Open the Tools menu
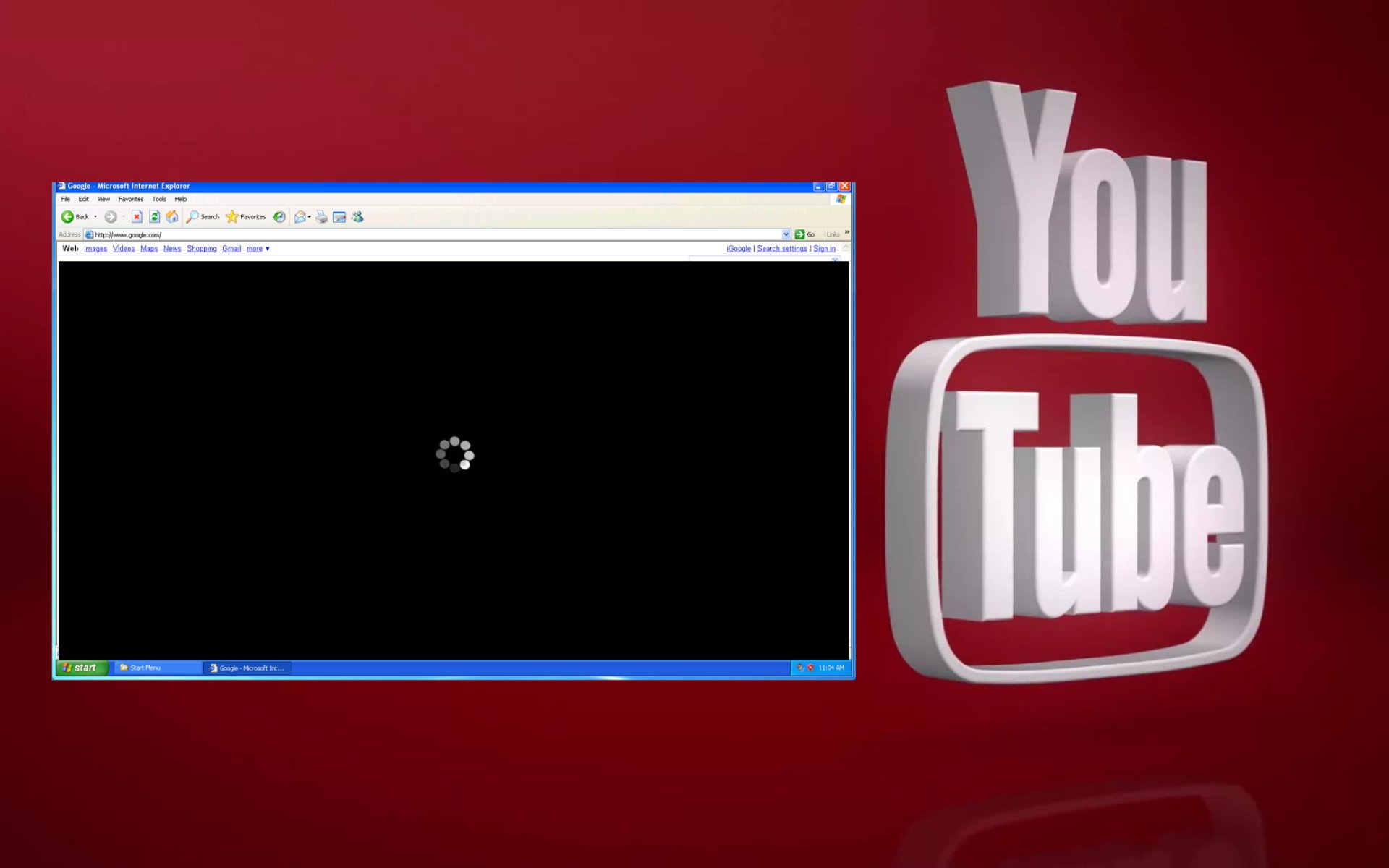 pos(159,199)
